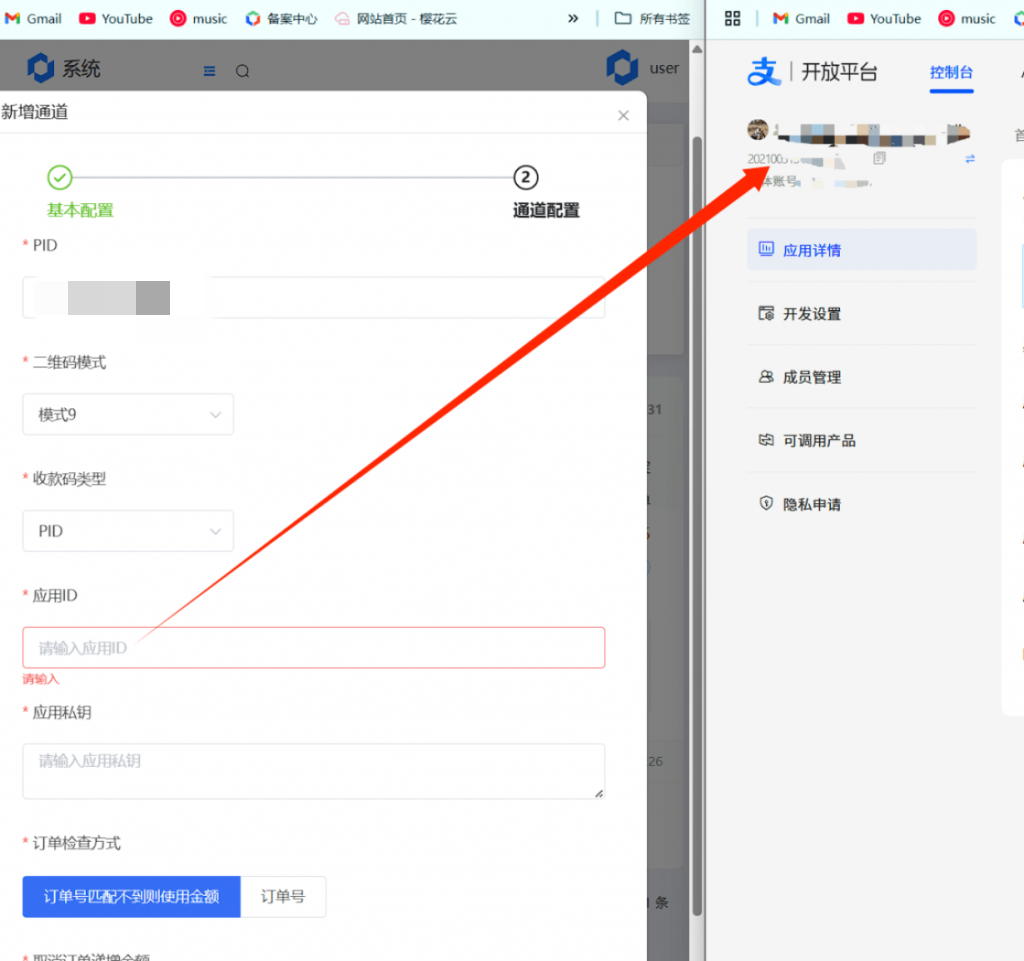Show hidden bookmarks via the double-chevron overflow
Viewport: 1024px width, 961px height.
[573, 18]
